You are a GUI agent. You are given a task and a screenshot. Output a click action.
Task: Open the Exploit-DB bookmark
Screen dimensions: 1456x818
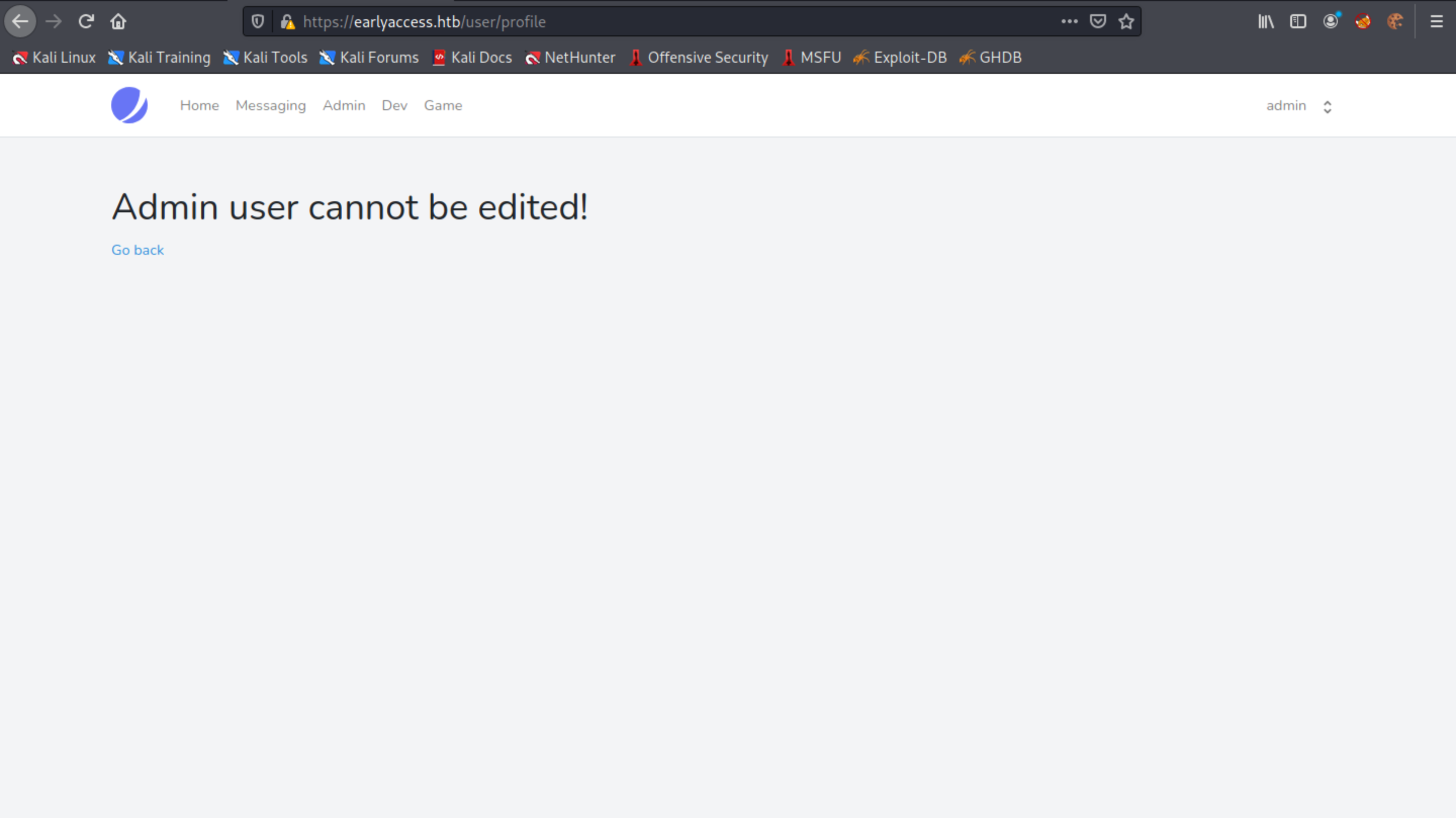point(900,58)
